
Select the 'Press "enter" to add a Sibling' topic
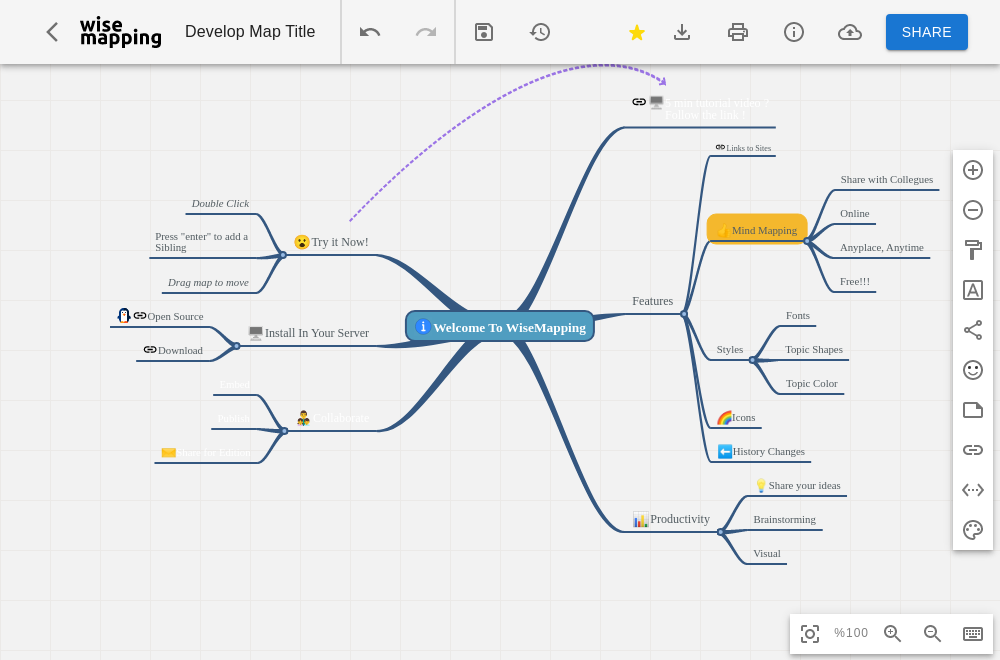202,242
